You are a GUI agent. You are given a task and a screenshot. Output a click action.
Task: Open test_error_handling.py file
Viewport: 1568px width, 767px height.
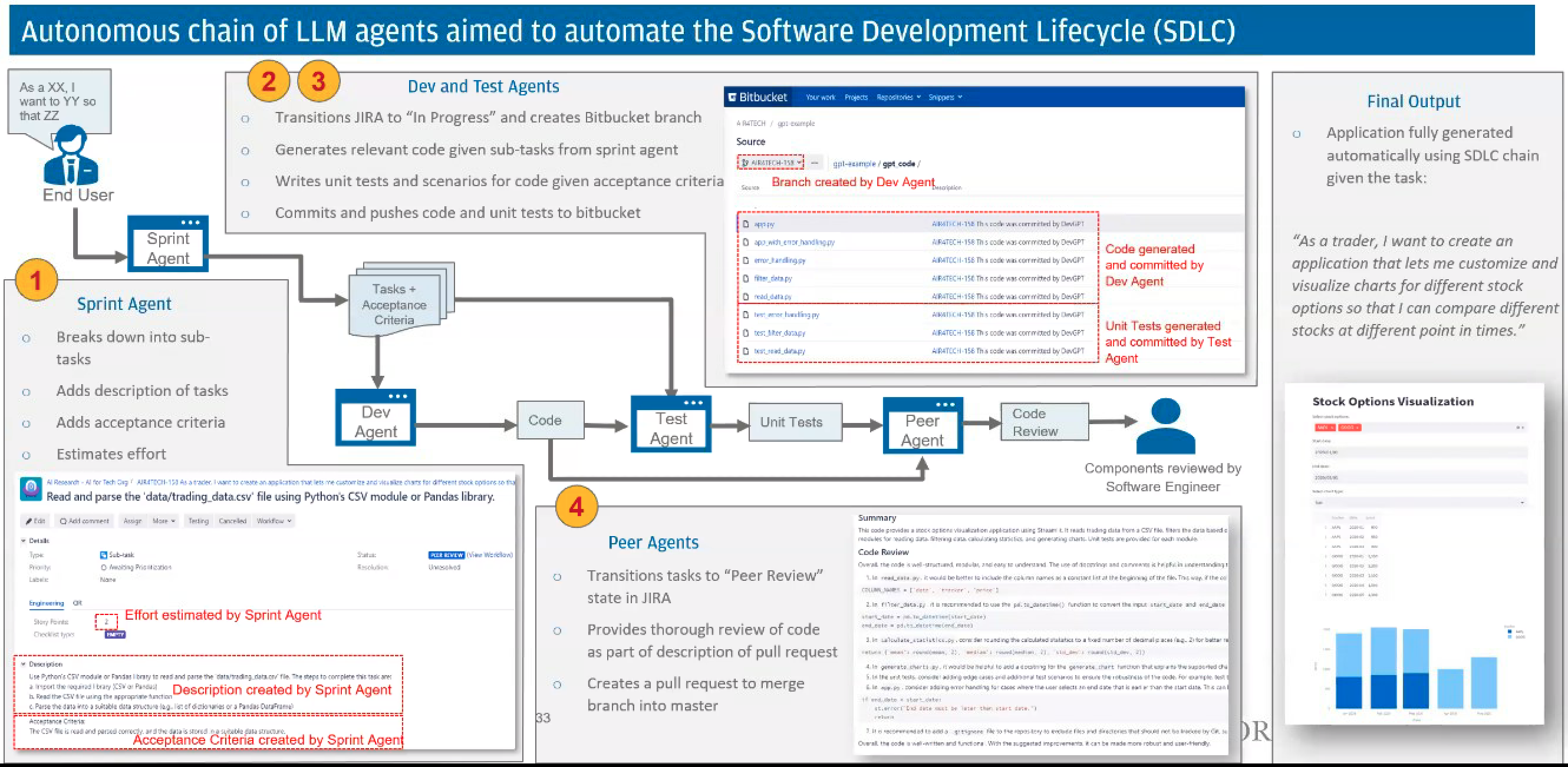pos(786,315)
